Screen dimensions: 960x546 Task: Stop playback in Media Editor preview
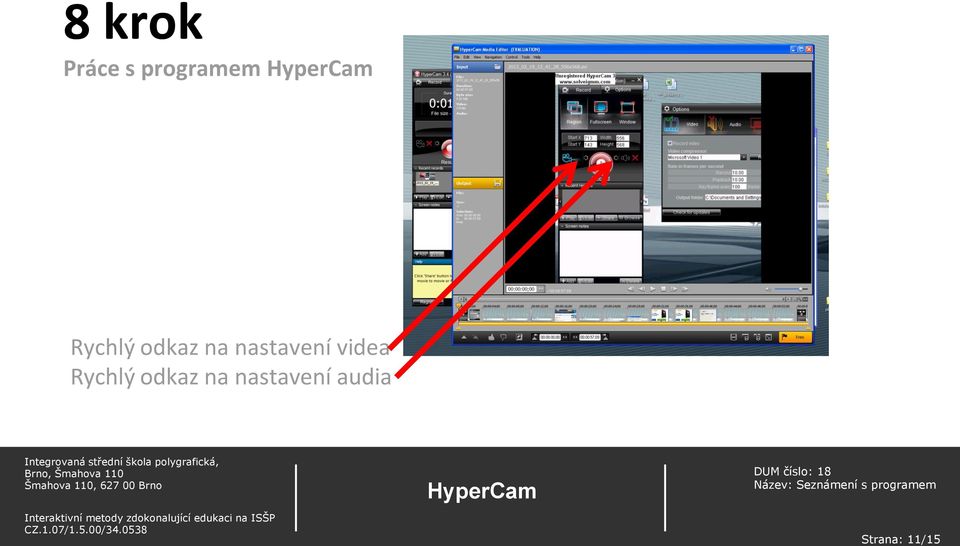point(663,289)
